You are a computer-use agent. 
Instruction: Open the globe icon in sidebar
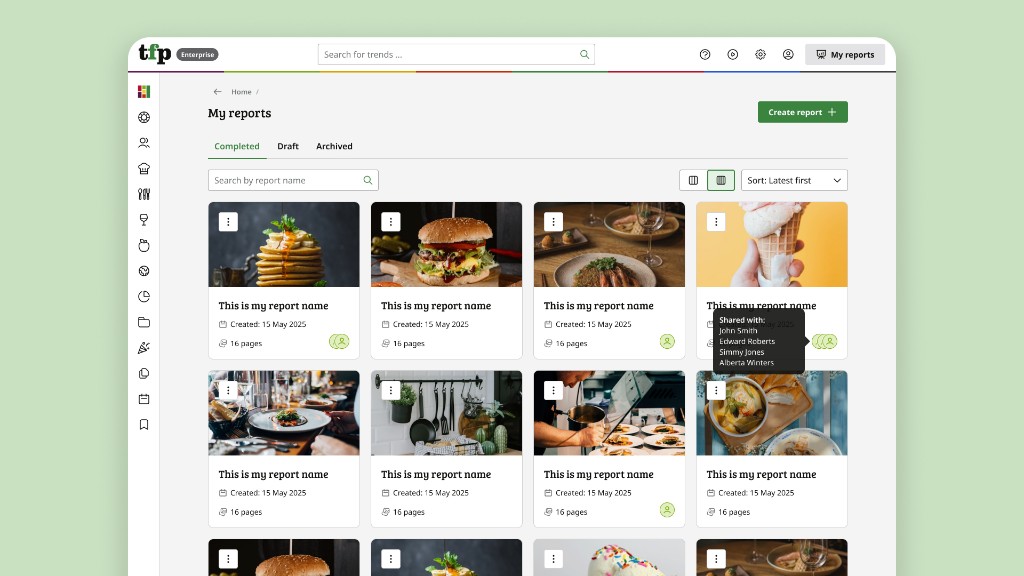(x=144, y=271)
